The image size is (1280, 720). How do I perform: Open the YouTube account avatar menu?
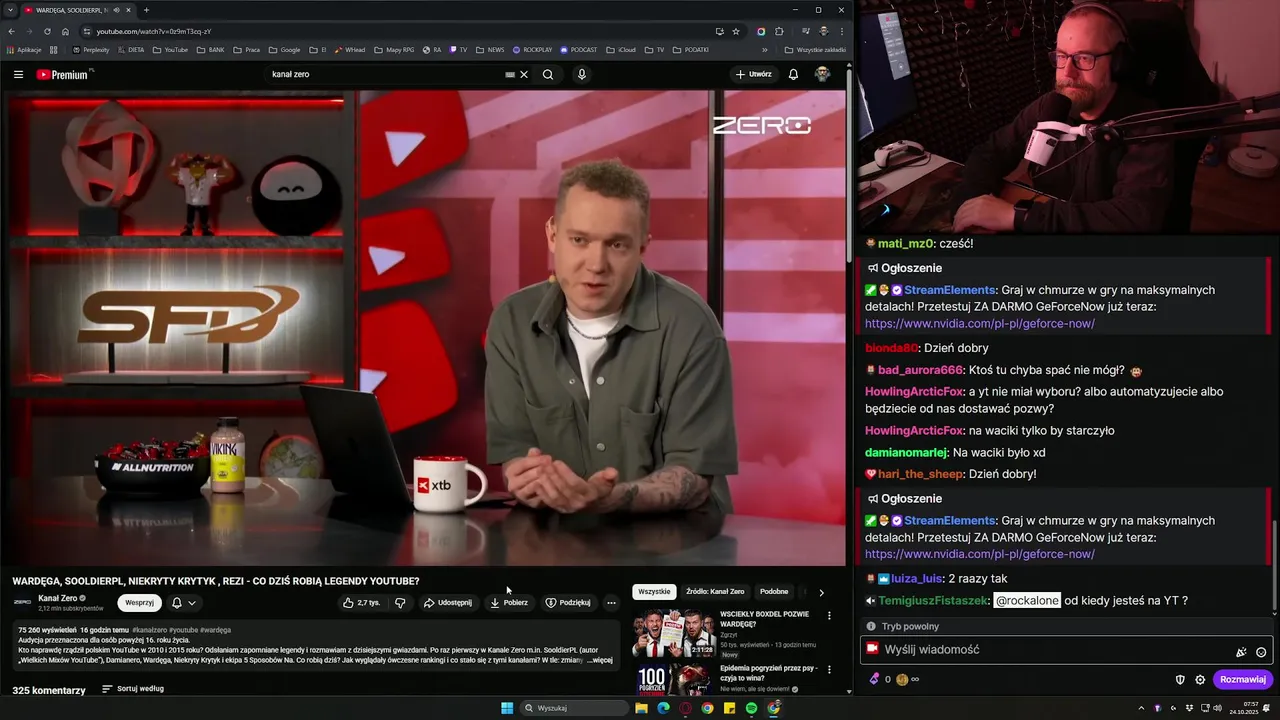pyautogui.click(x=822, y=74)
